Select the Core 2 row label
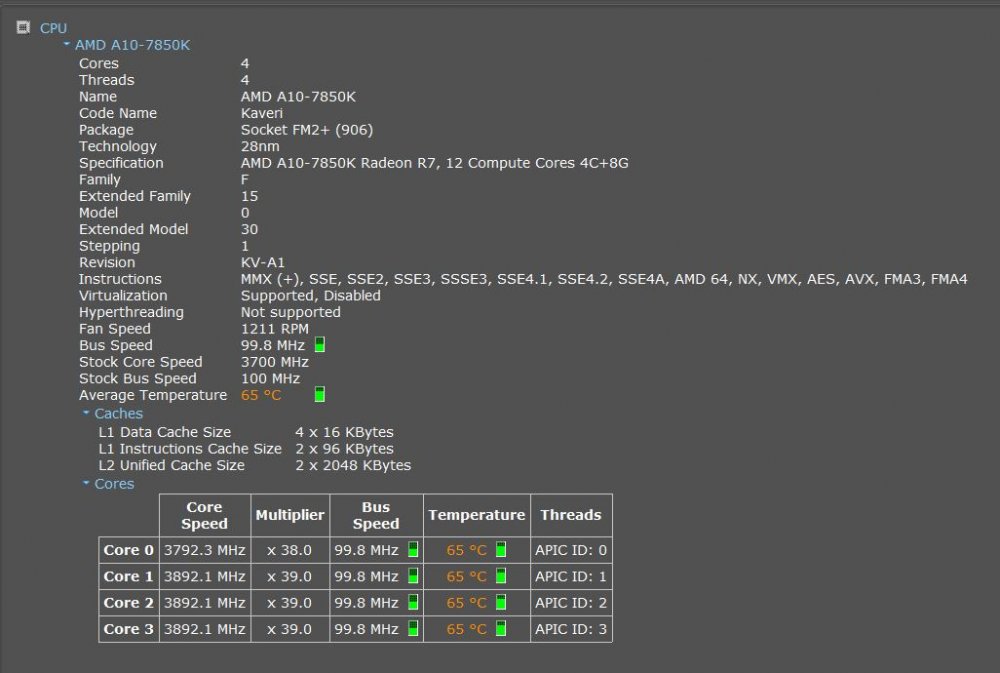Image resolution: width=1000 pixels, height=673 pixels. click(129, 602)
